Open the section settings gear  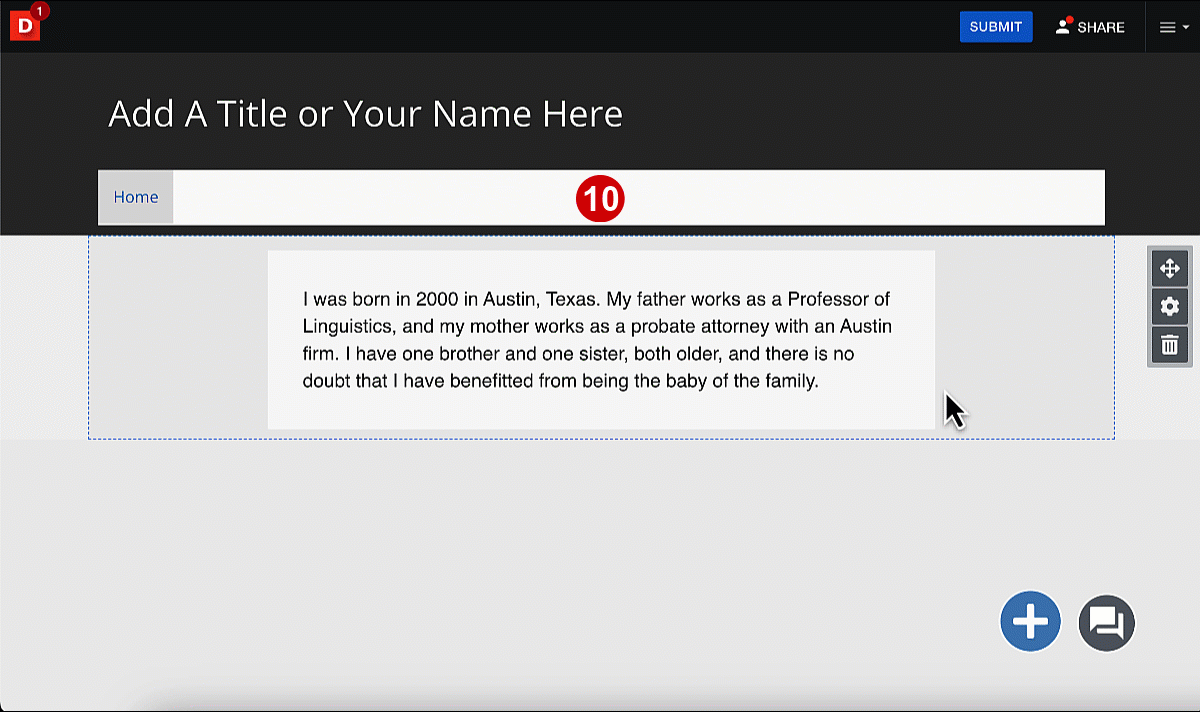coord(1169,307)
